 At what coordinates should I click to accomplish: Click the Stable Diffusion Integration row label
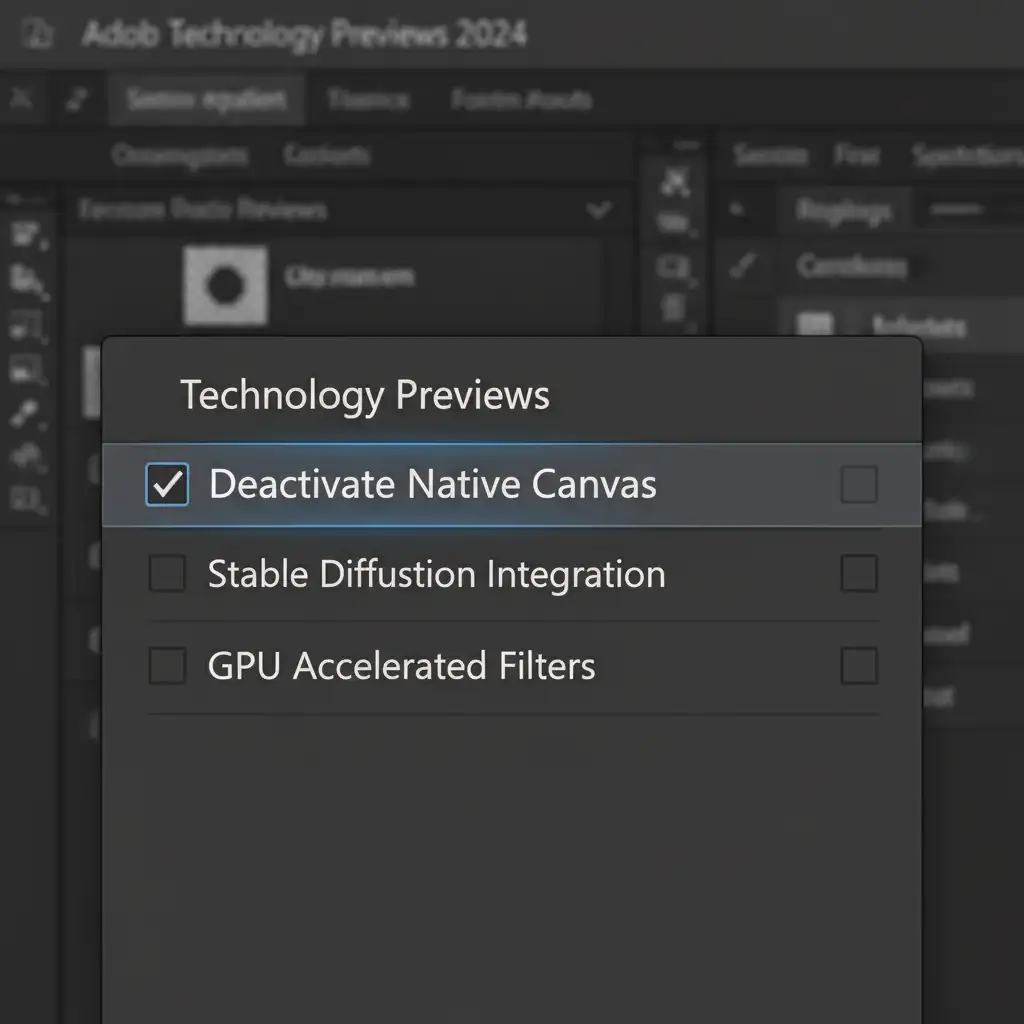coord(436,575)
